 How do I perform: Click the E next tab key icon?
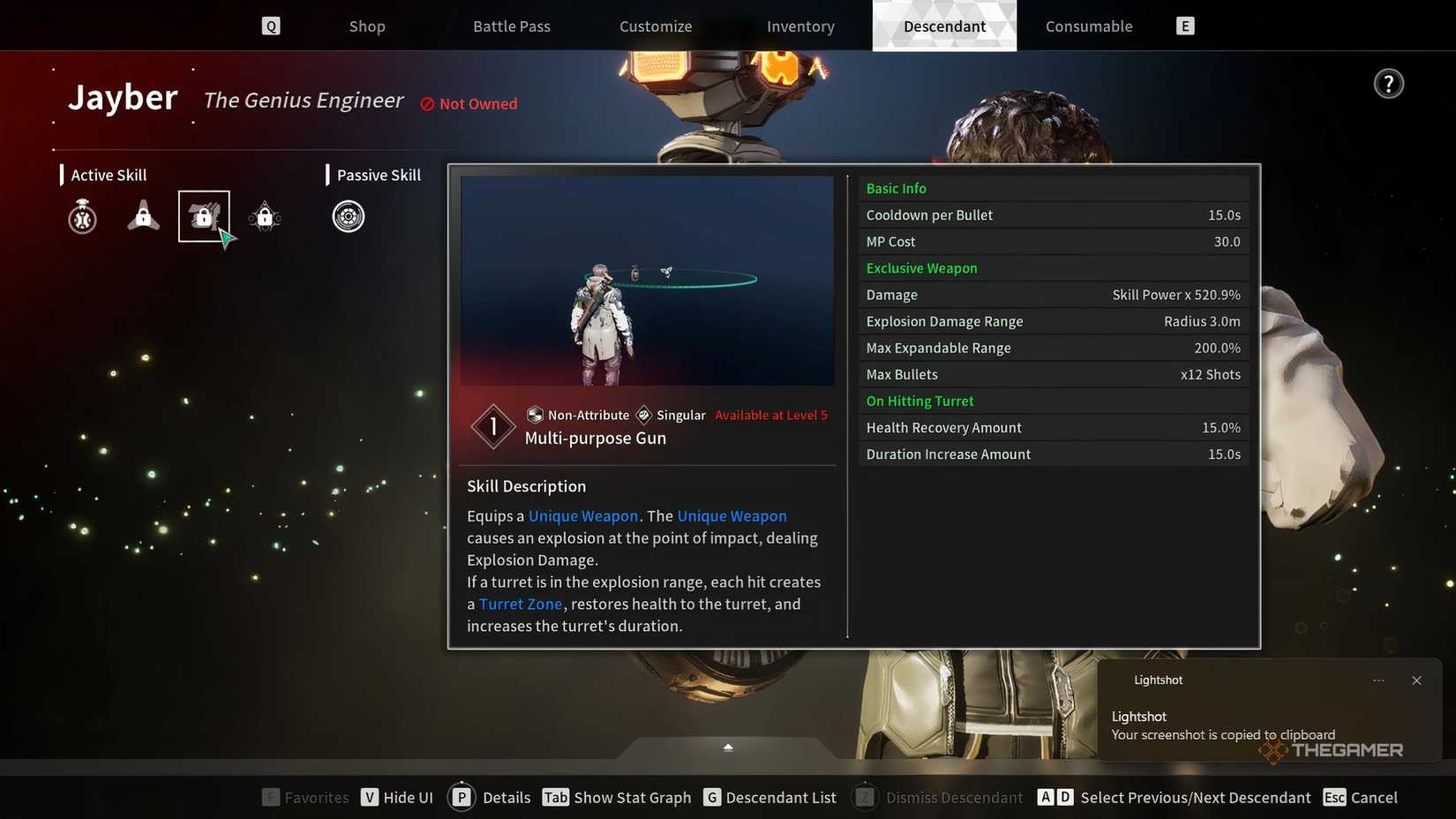[x=1185, y=26]
